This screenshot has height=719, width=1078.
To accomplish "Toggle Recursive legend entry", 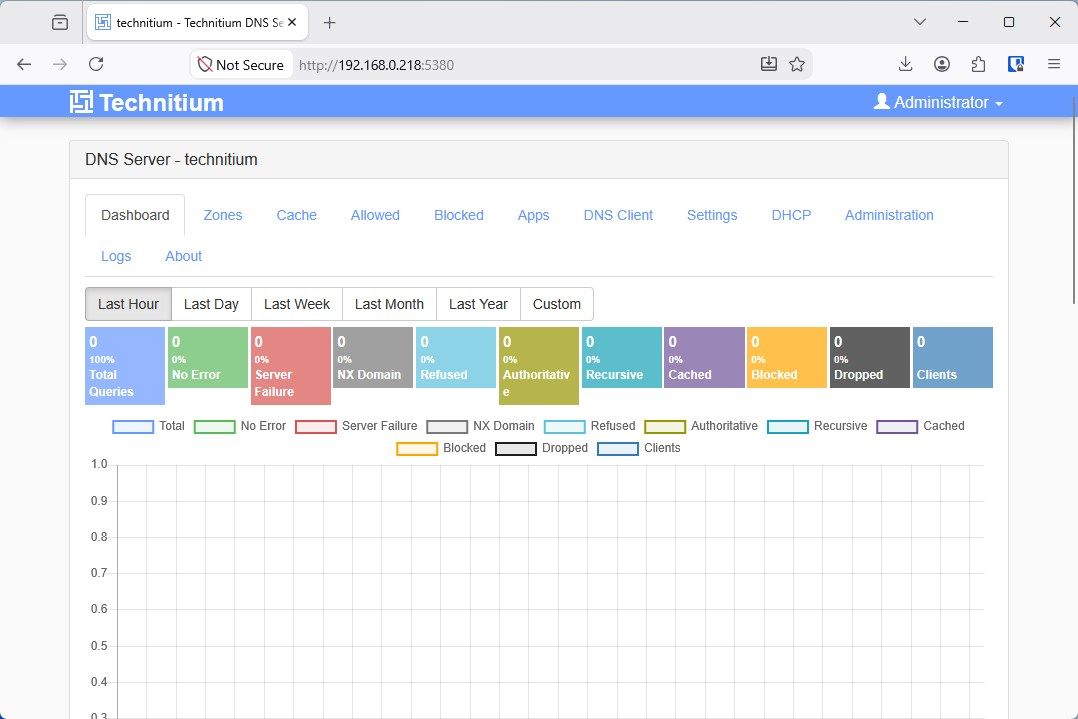I will [x=817, y=426].
